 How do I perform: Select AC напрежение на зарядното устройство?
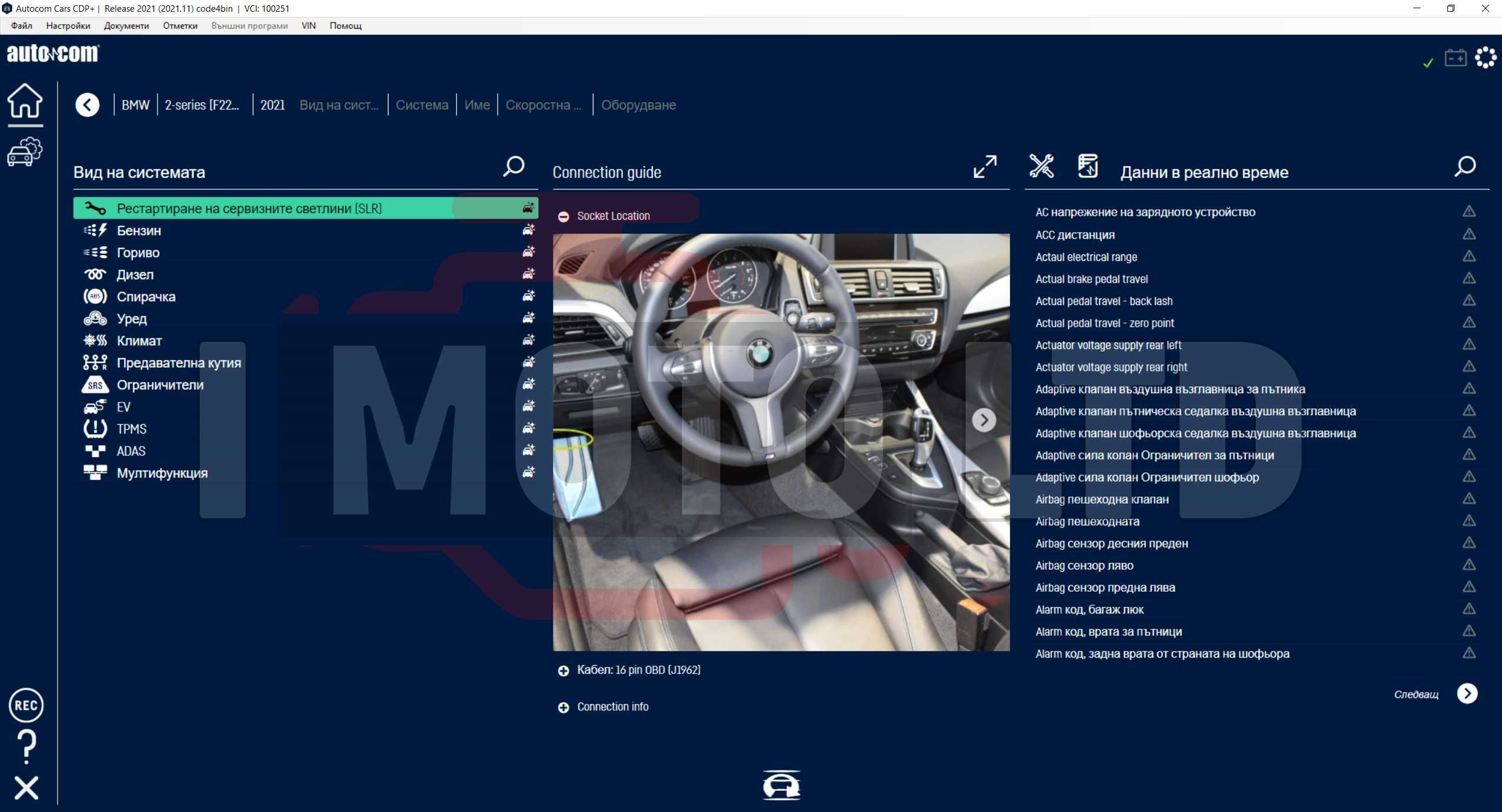point(1145,212)
